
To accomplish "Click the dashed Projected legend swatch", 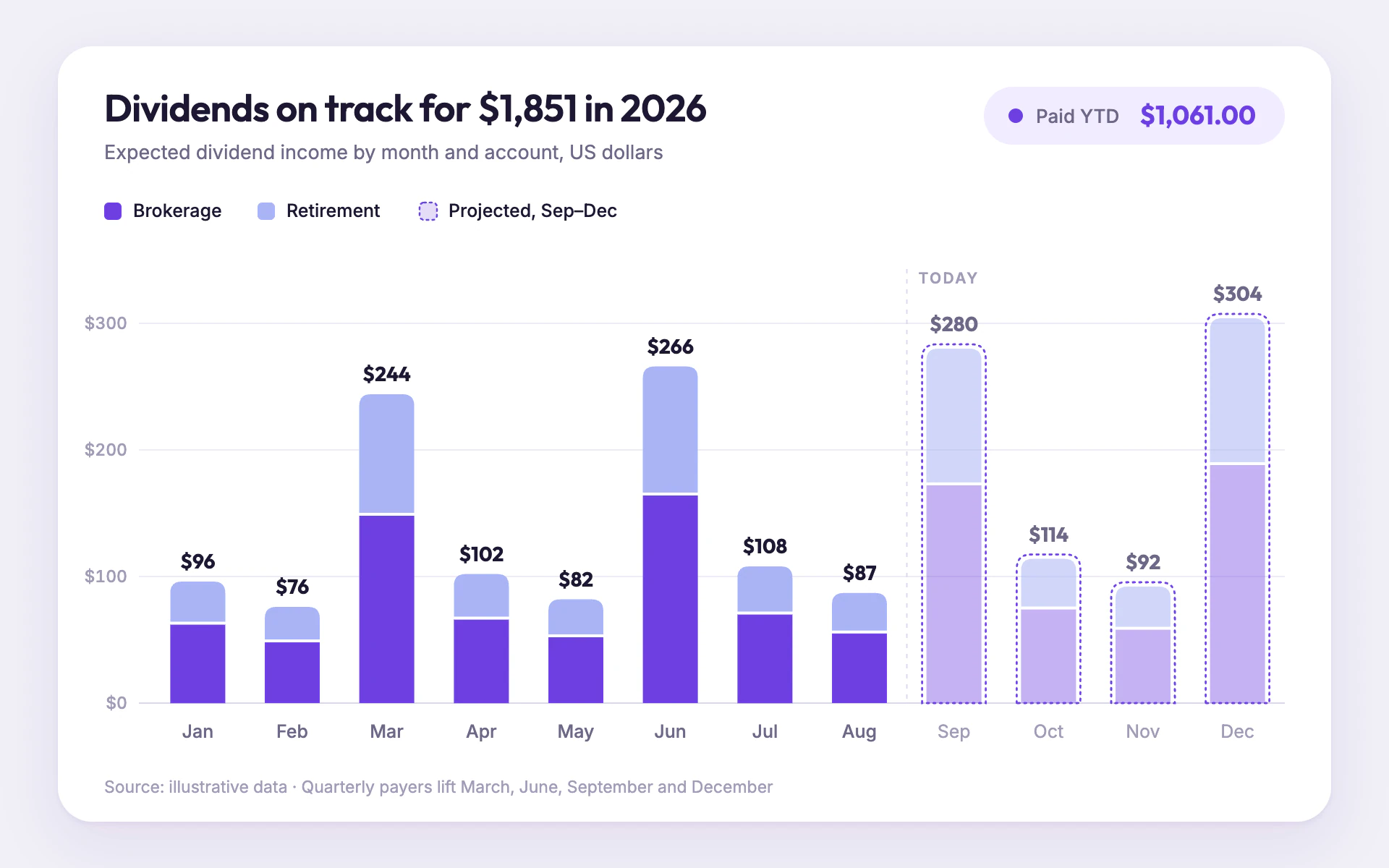I will (x=428, y=211).
